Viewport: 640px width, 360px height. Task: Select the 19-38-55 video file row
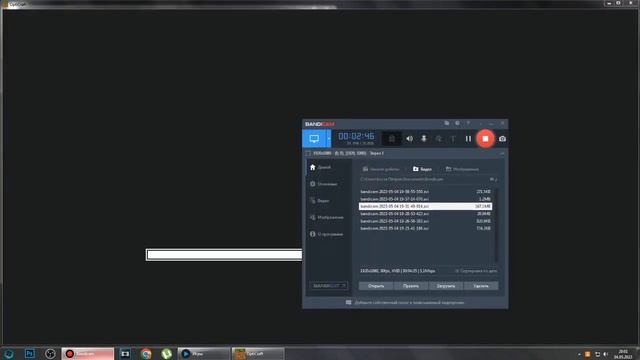point(425,191)
